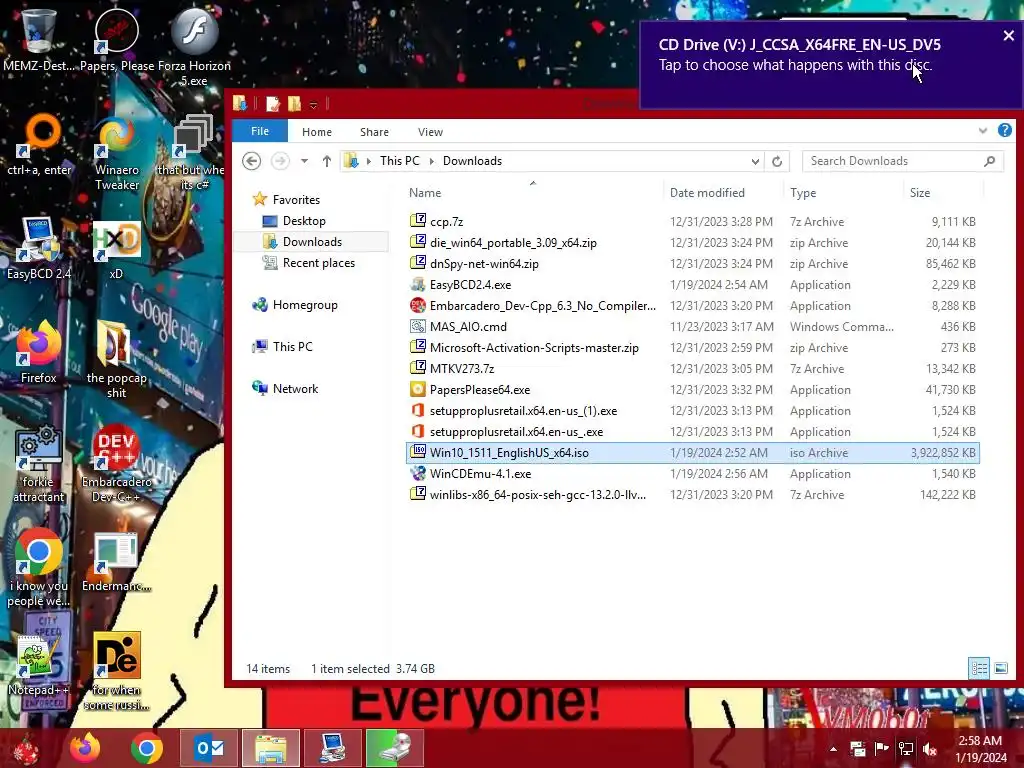Go up one folder level
1024x768 pixels.
327,161
